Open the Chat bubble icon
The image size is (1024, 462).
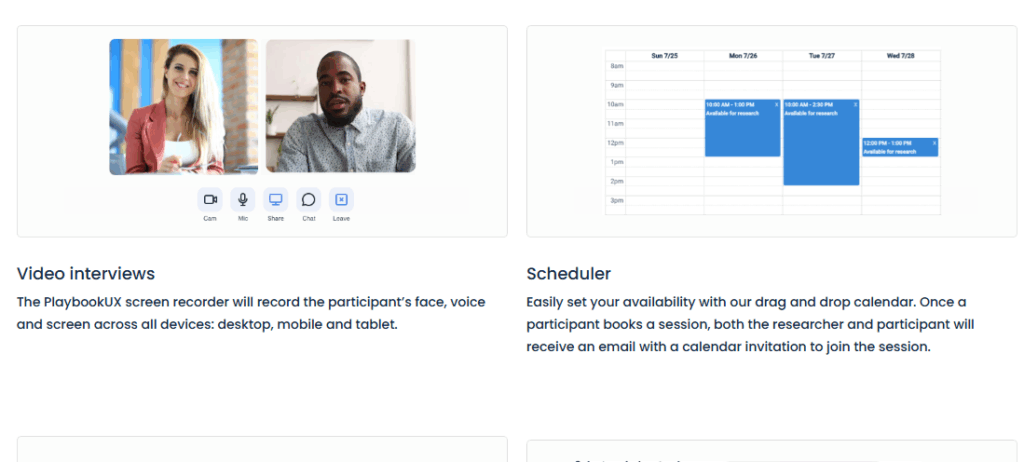(x=309, y=200)
